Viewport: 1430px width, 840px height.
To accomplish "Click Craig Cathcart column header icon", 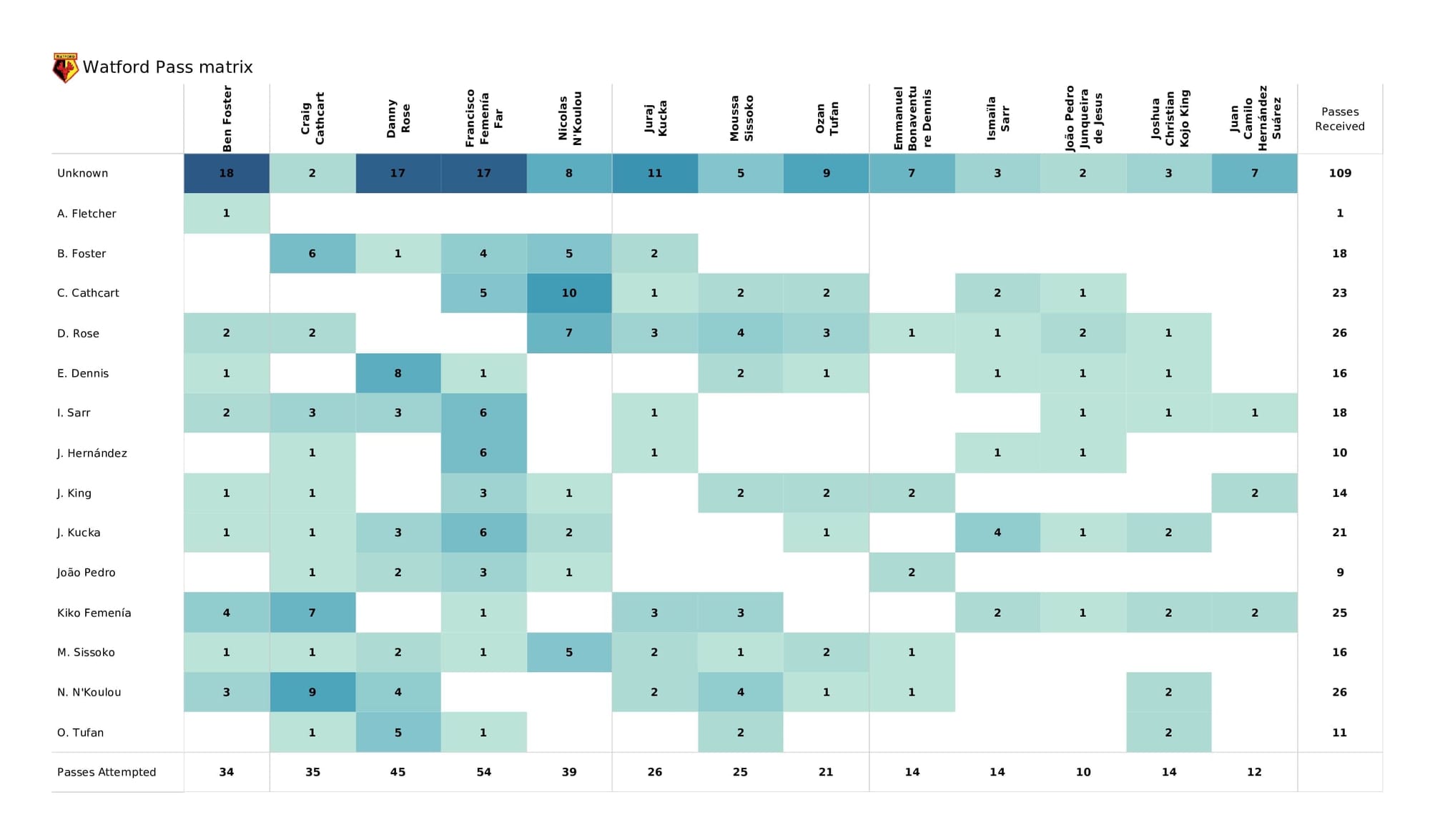I will 307,120.
